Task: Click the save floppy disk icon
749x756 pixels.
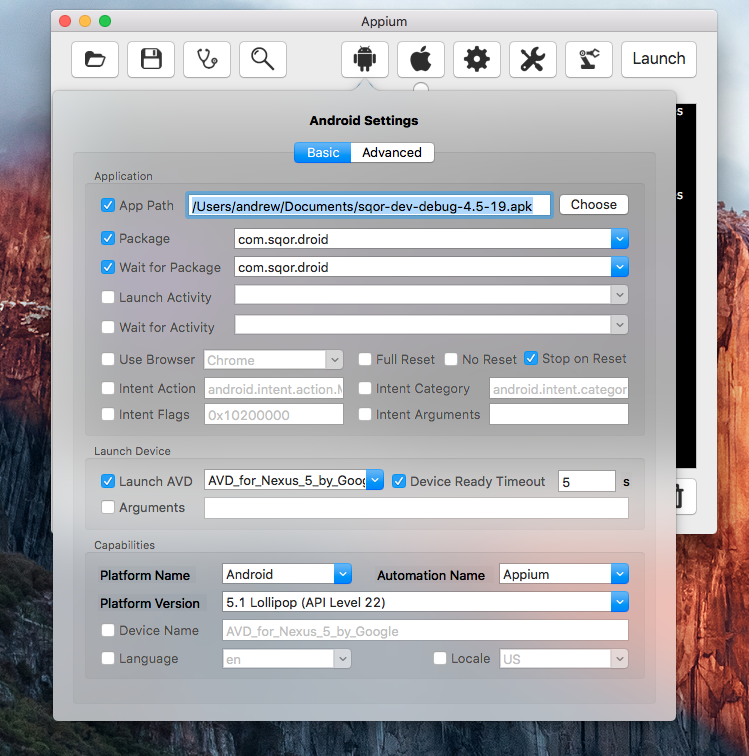Action: (151, 59)
